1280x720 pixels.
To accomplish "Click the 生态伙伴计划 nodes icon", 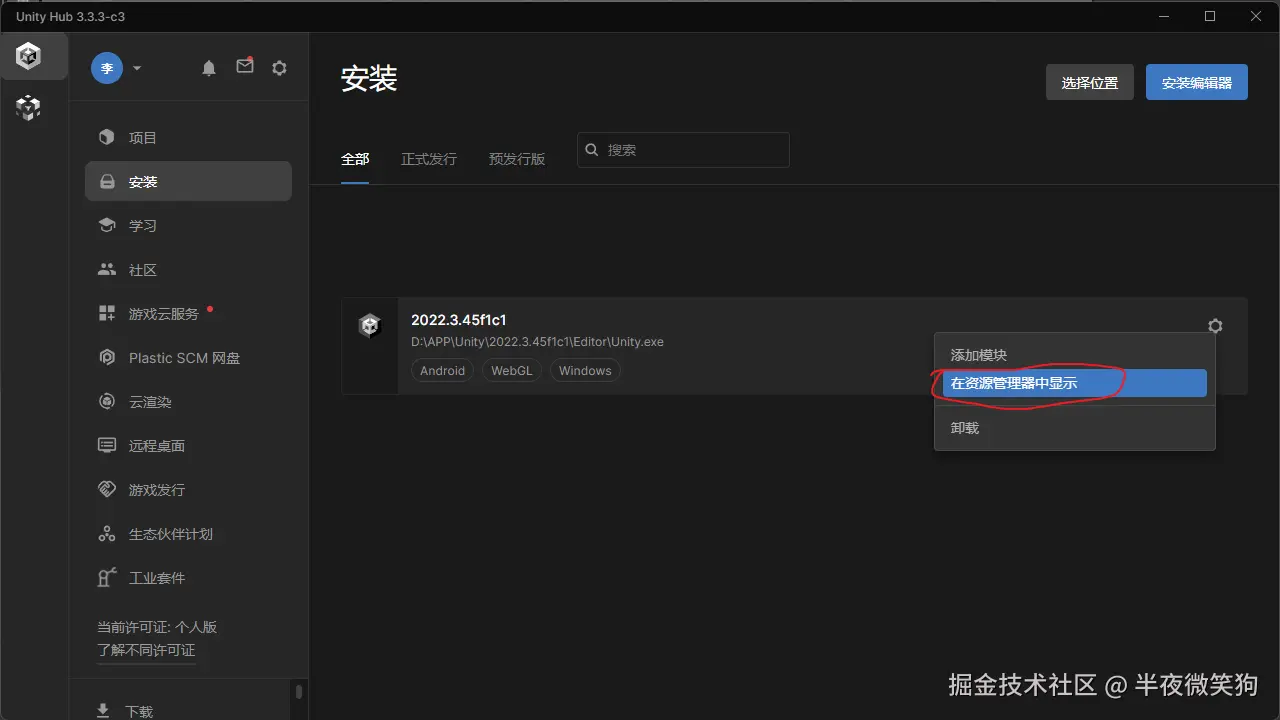I will (x=107, y=533).
